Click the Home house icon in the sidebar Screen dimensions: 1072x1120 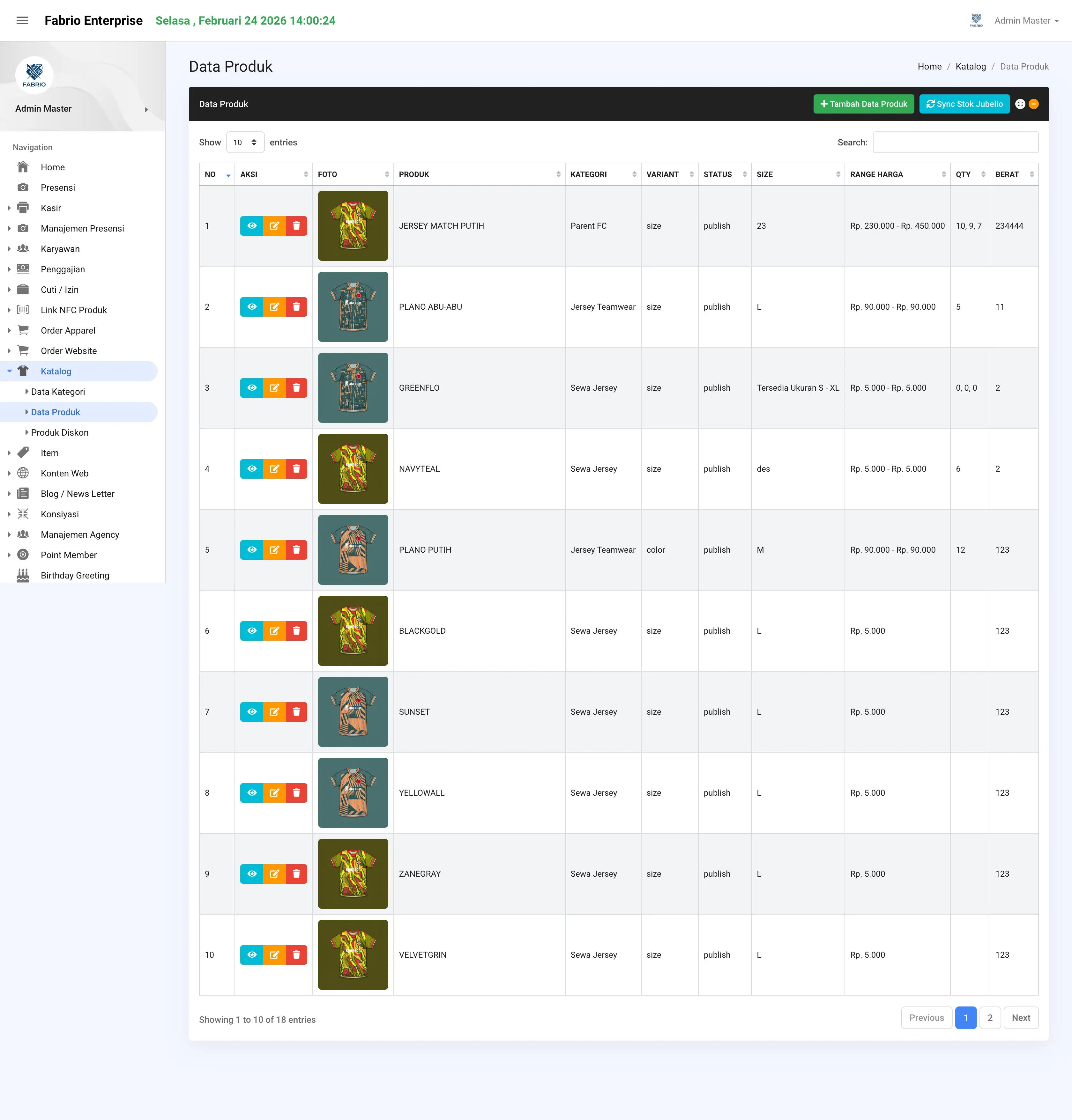click(x=23, y=167)
